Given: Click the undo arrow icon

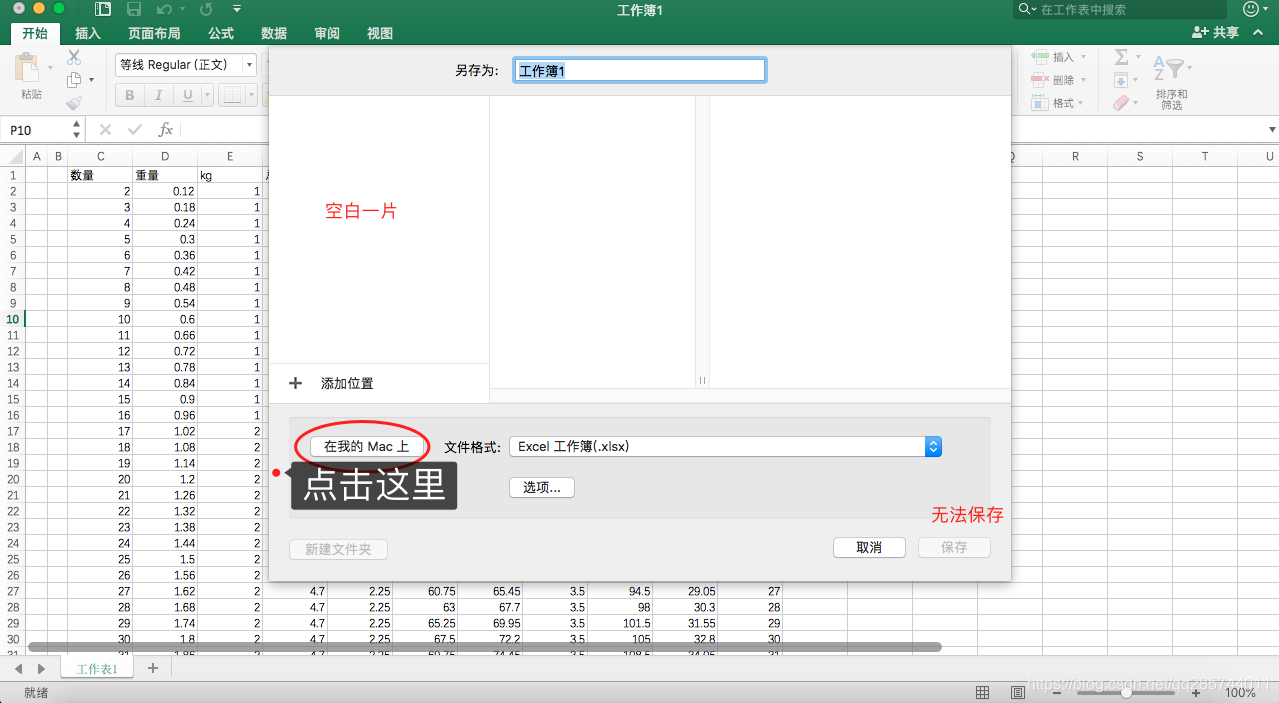Looking at the screenshot, I should (164, 10).
